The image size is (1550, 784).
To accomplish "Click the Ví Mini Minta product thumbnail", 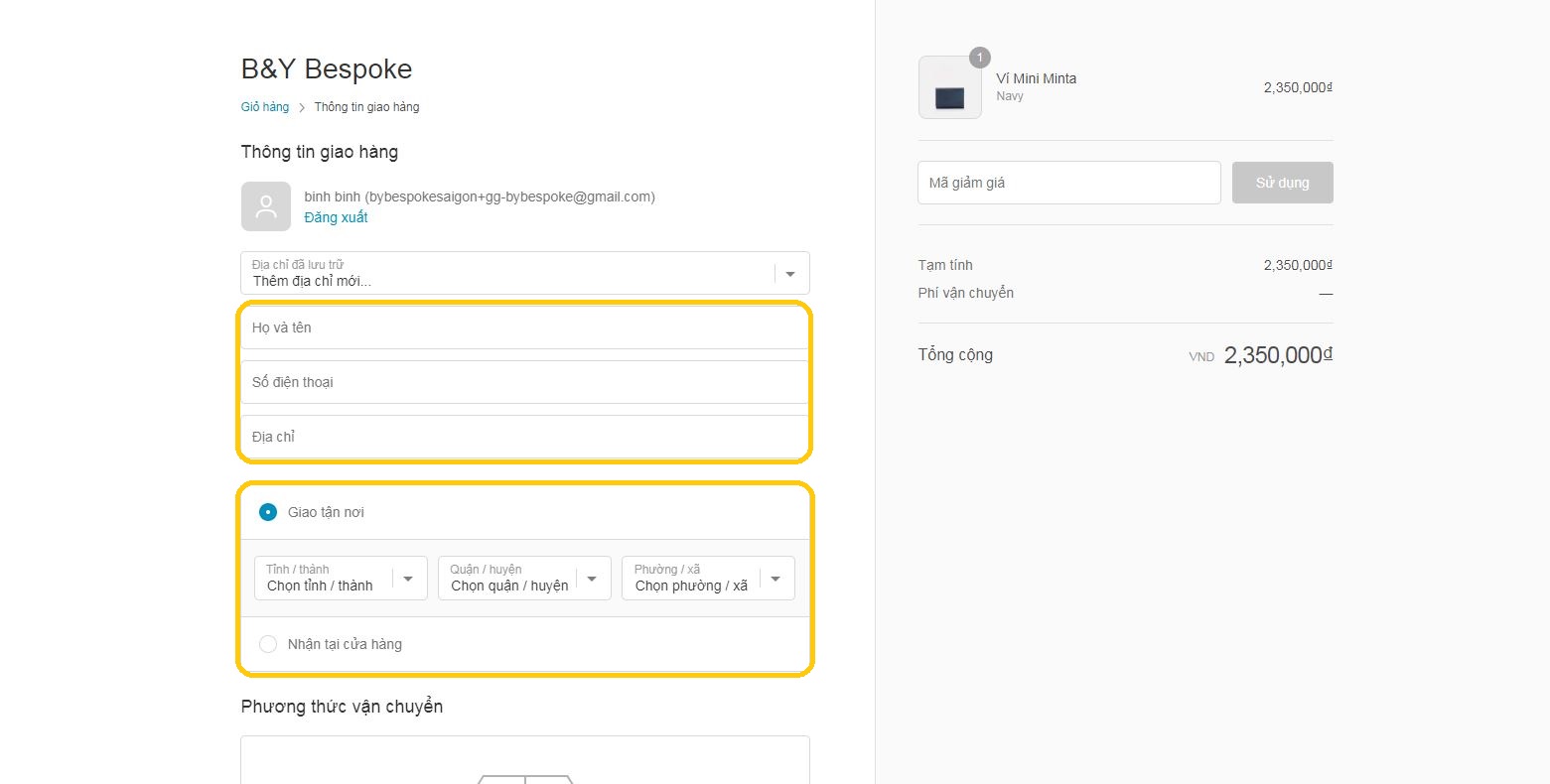I will [950, 87].
